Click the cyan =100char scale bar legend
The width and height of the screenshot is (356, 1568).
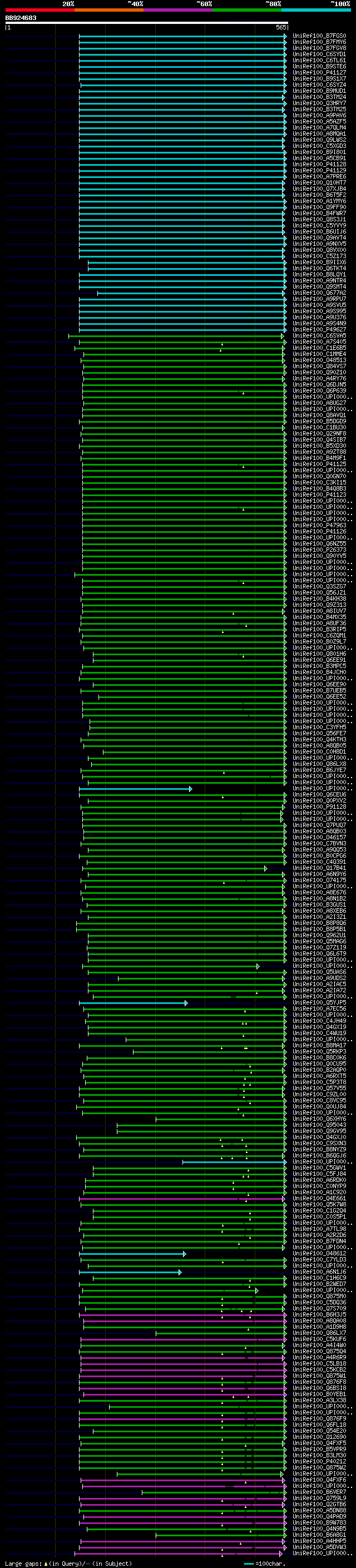click(248, 1563)
